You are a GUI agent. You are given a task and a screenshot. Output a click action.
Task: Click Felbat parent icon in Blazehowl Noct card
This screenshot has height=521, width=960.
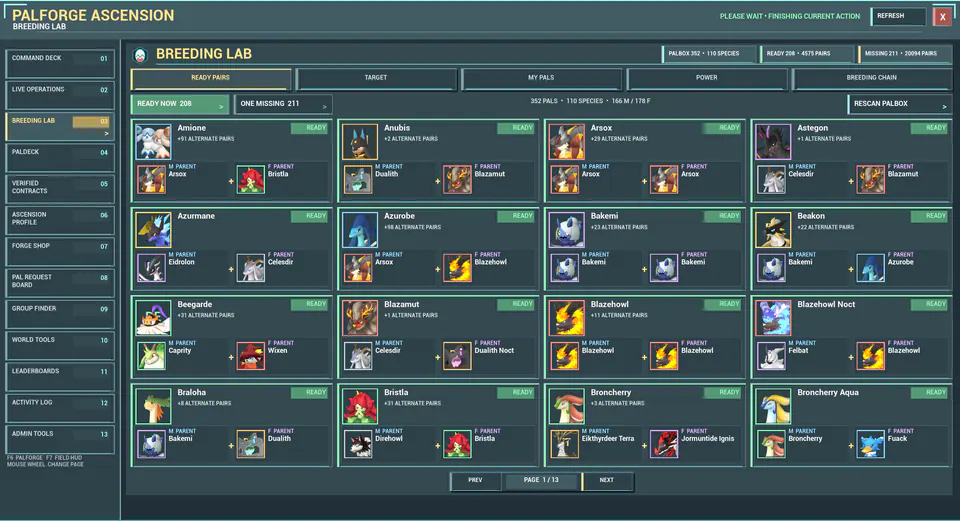[x=771, y=356]
